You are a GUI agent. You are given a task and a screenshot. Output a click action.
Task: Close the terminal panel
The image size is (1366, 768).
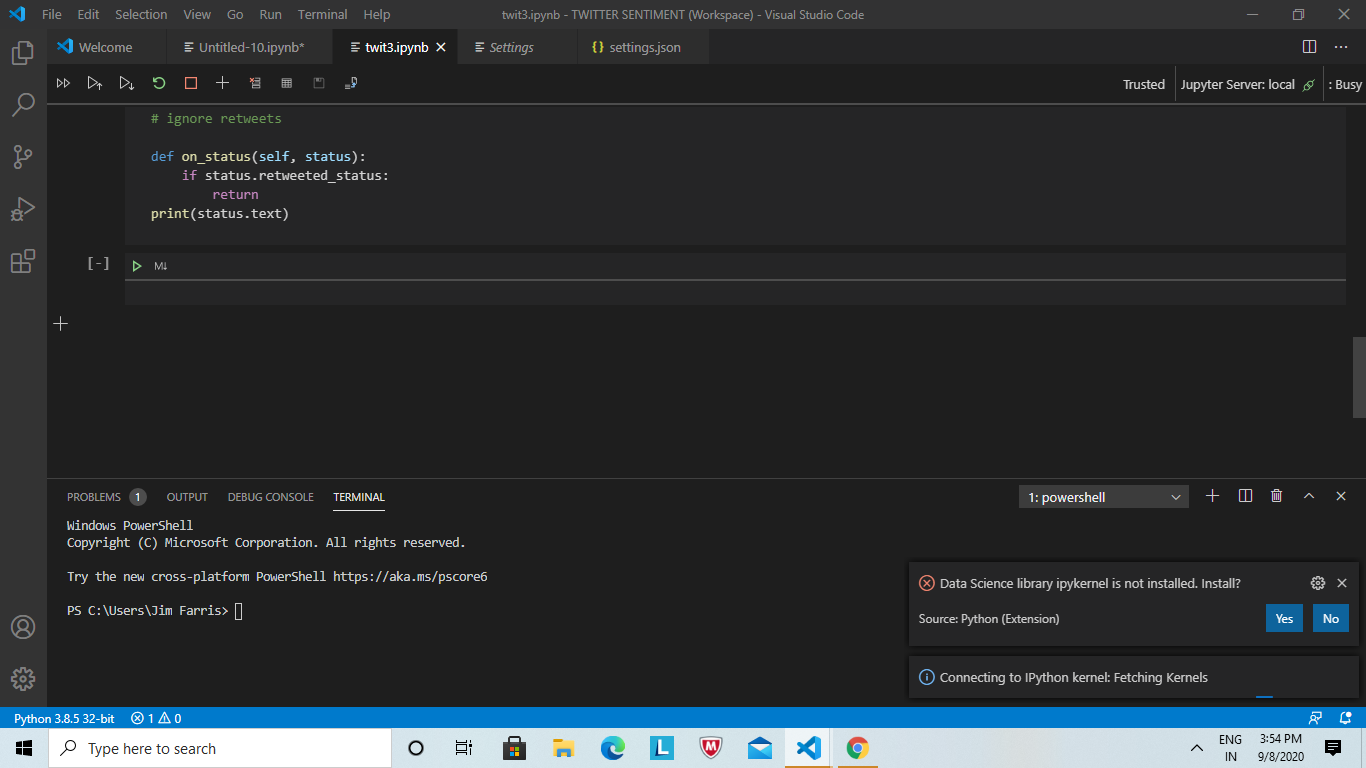point(1341,496)
